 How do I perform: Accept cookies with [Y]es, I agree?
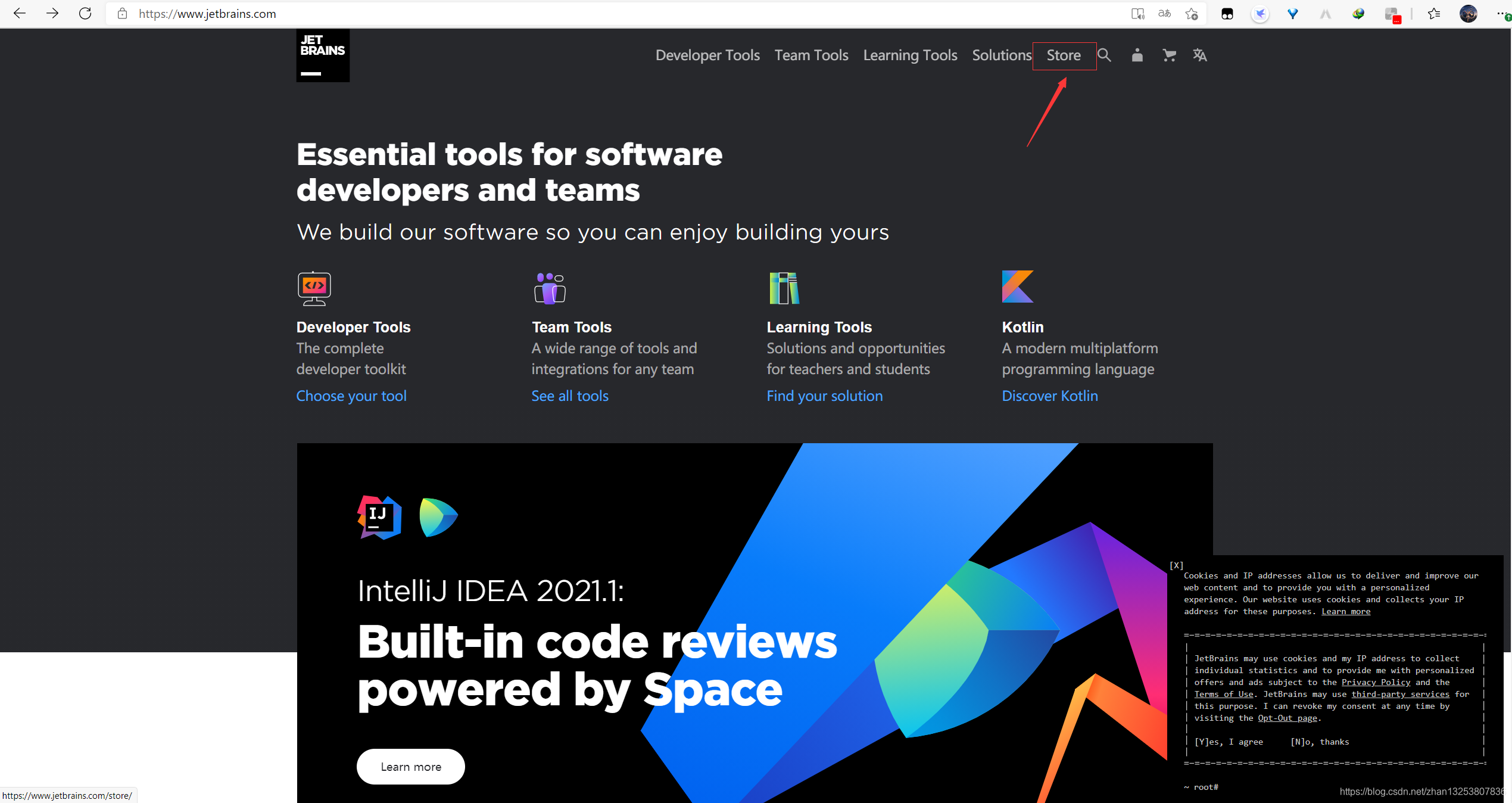coord(1229,742)
